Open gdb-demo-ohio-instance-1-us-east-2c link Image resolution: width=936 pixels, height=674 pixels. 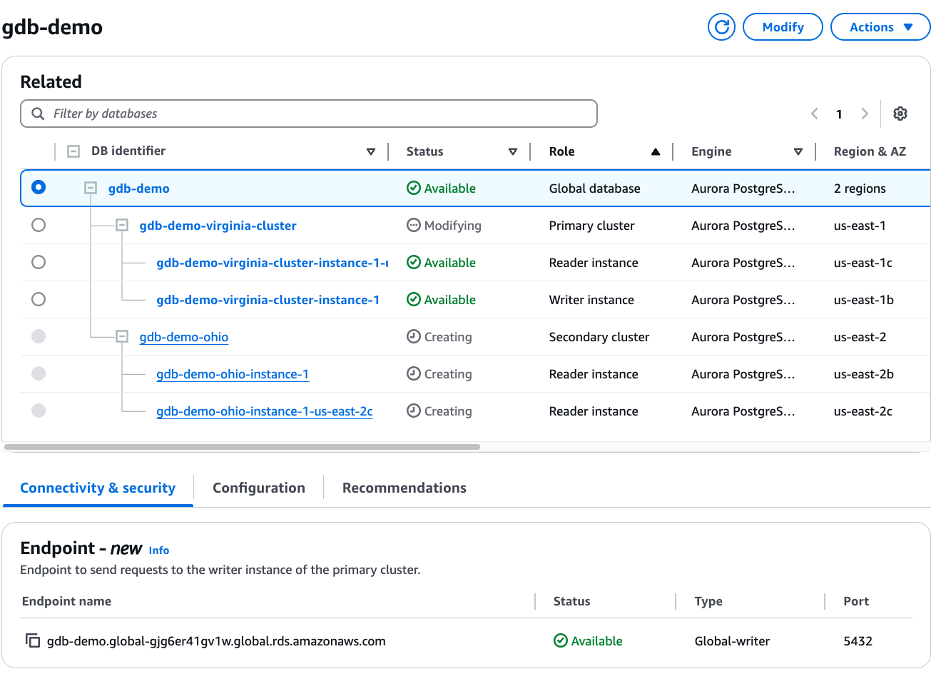(x=264, y=411)
